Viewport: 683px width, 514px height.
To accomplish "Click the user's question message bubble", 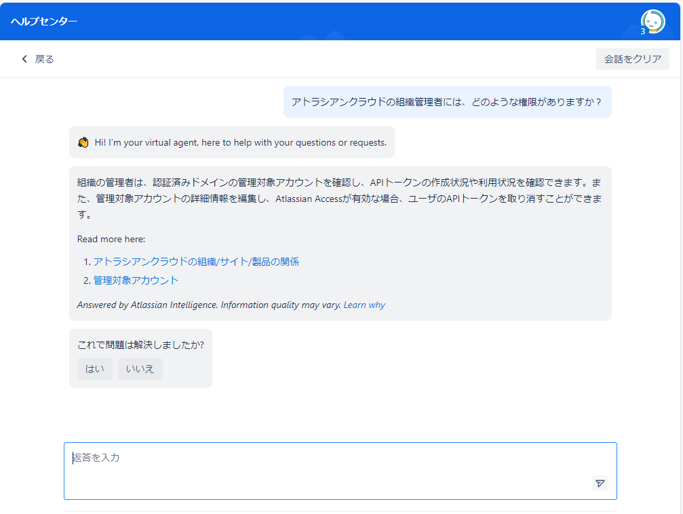I will [447, 102].
